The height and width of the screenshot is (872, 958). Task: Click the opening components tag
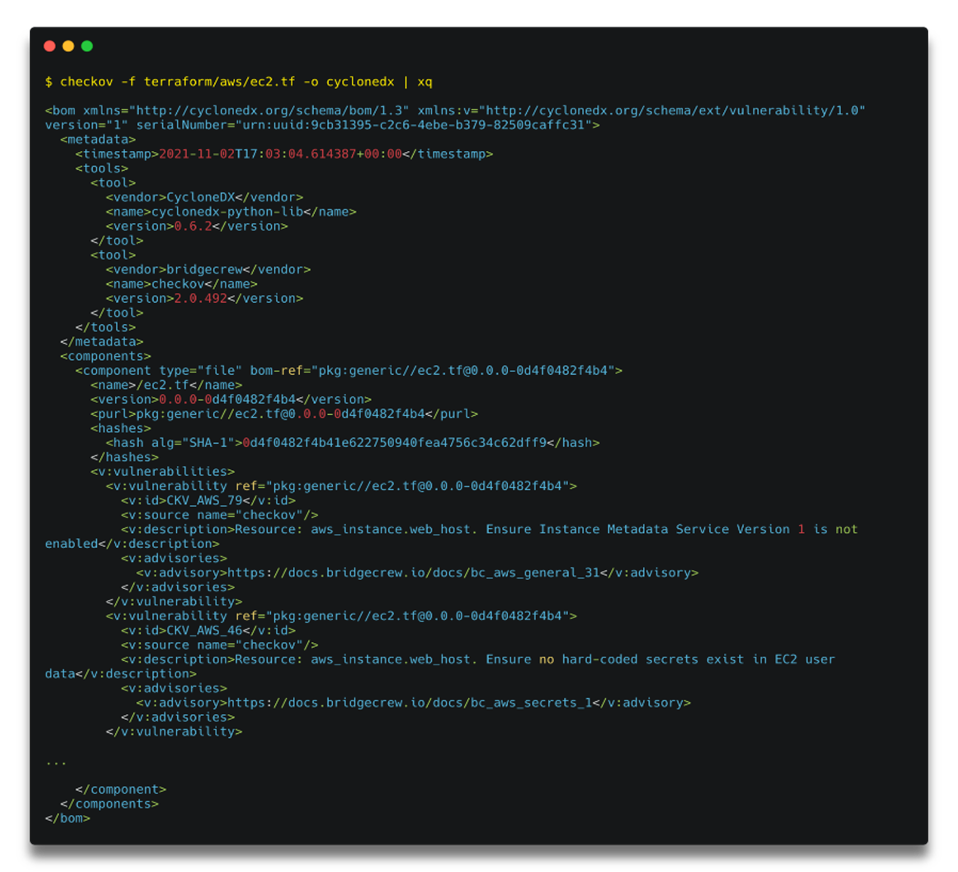point(105,356)
